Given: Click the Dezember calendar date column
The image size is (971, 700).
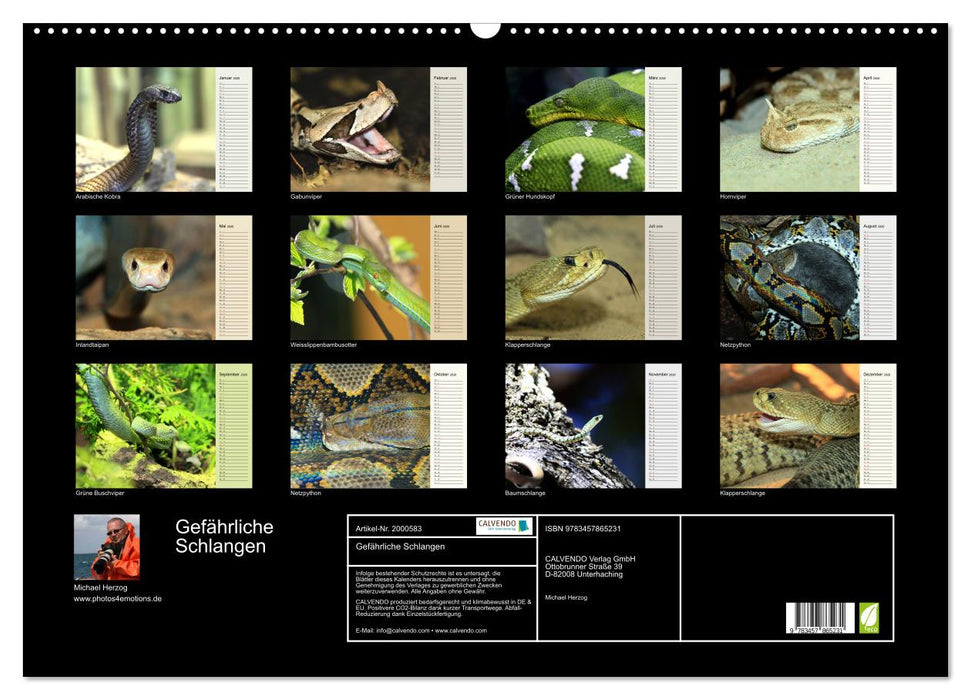Looking at the screenshot, I should pos(878,425).
